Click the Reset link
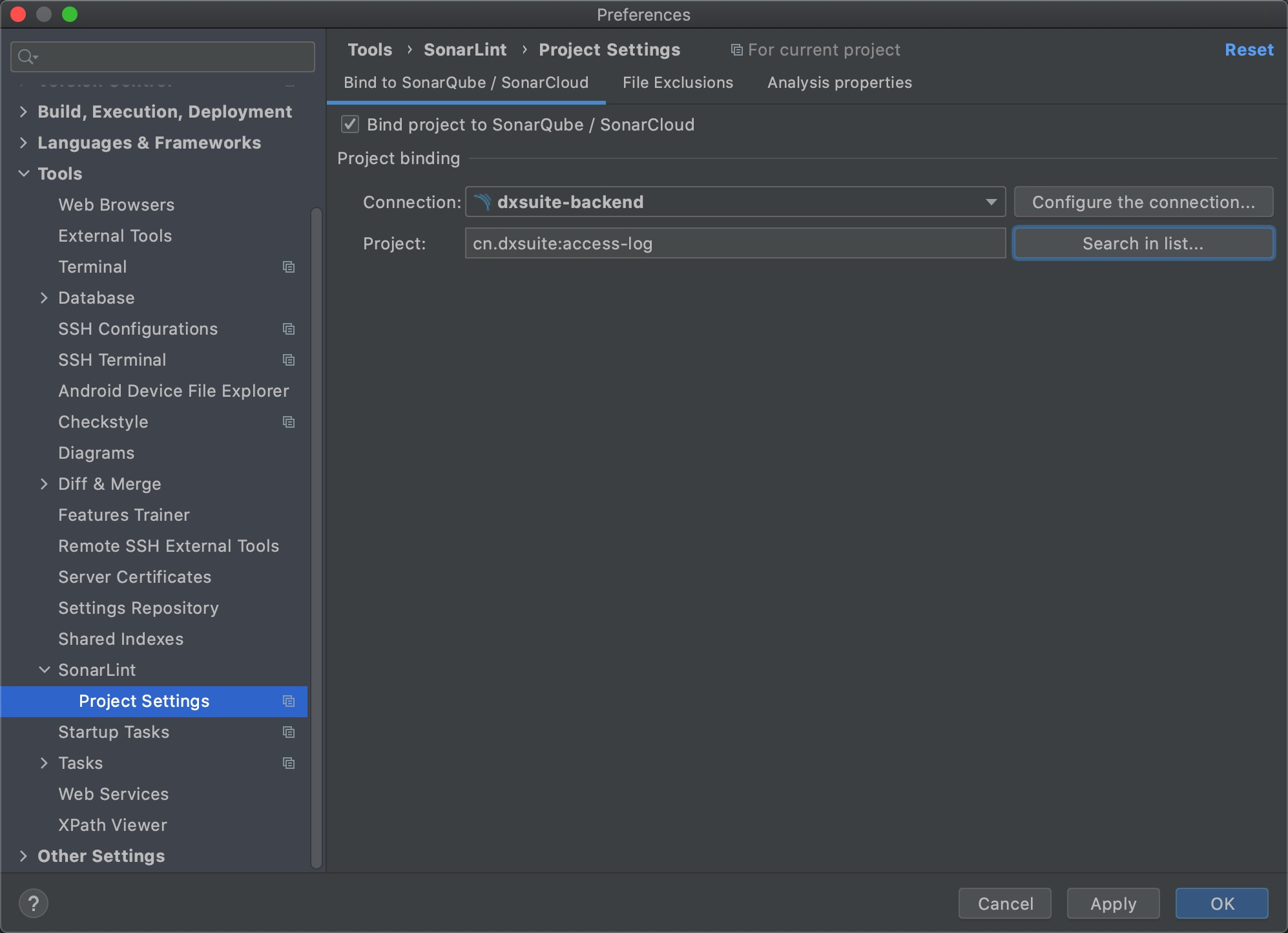The image size is (1288, 933). [x=1249, y=50]
